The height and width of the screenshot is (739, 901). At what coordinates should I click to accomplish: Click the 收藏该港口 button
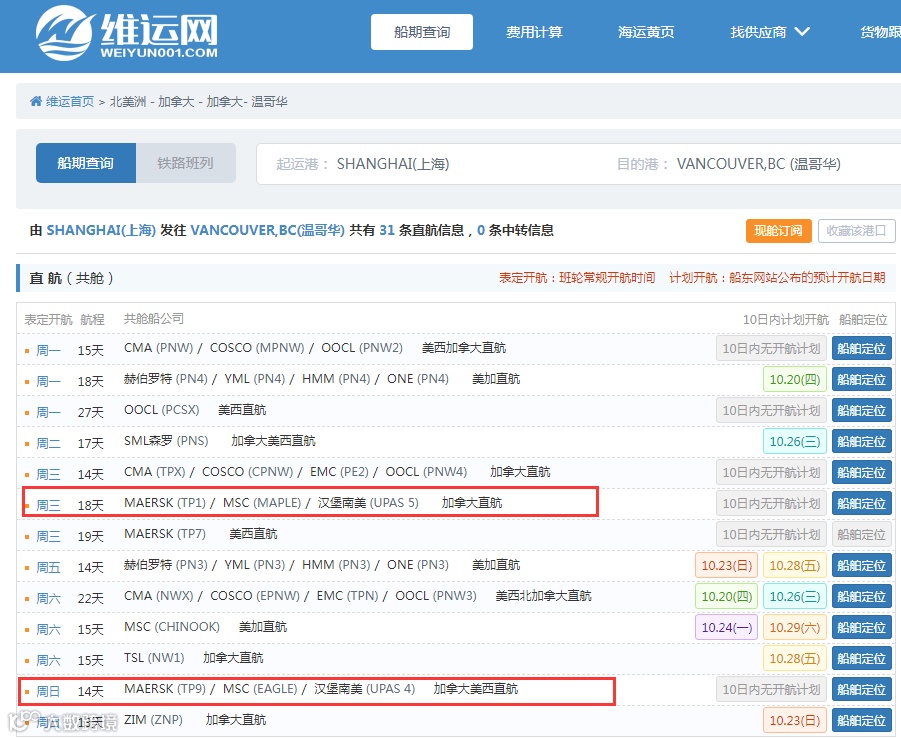point(856,231)
